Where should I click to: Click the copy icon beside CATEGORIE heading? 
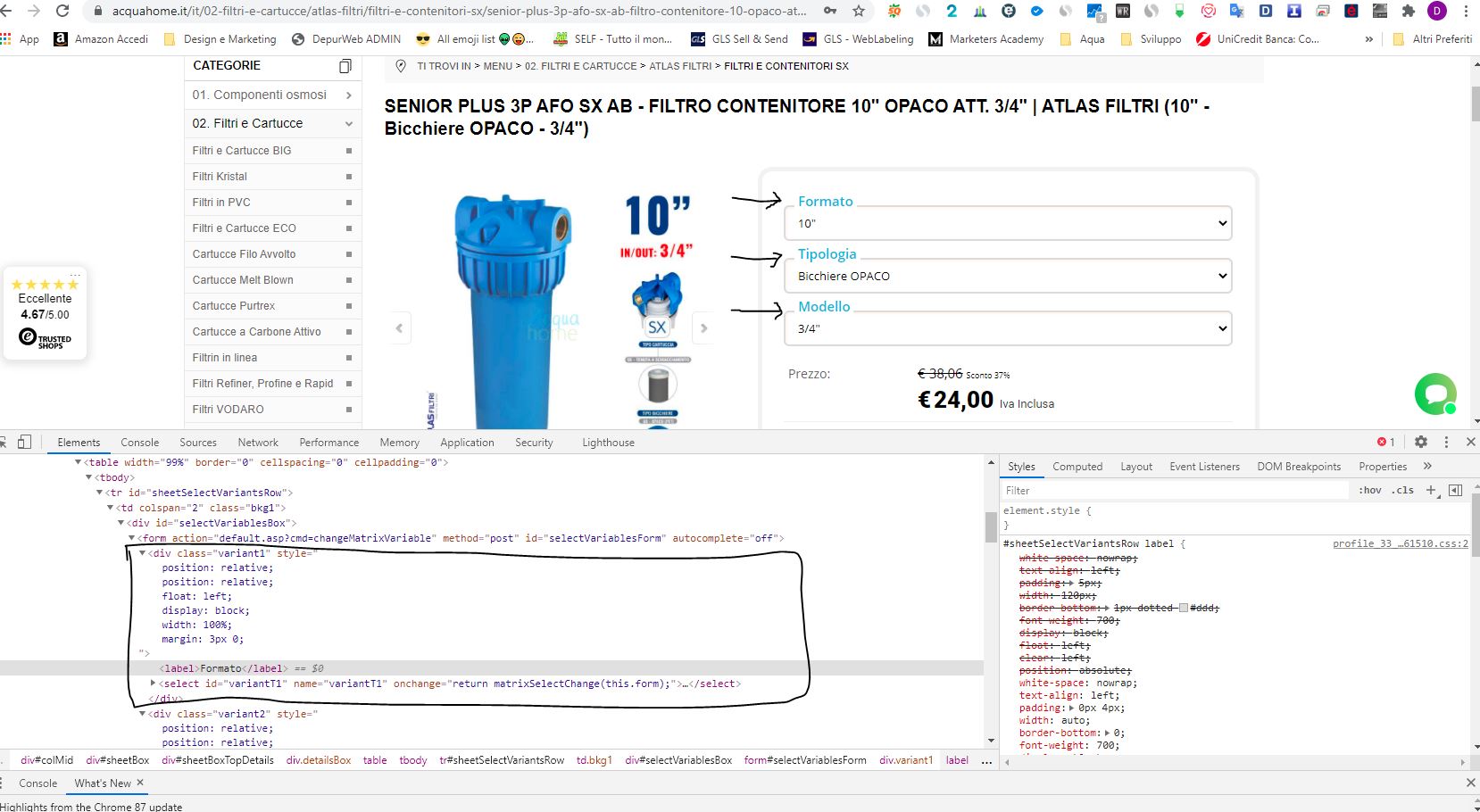pyautogui.click(x=345, y=66)
